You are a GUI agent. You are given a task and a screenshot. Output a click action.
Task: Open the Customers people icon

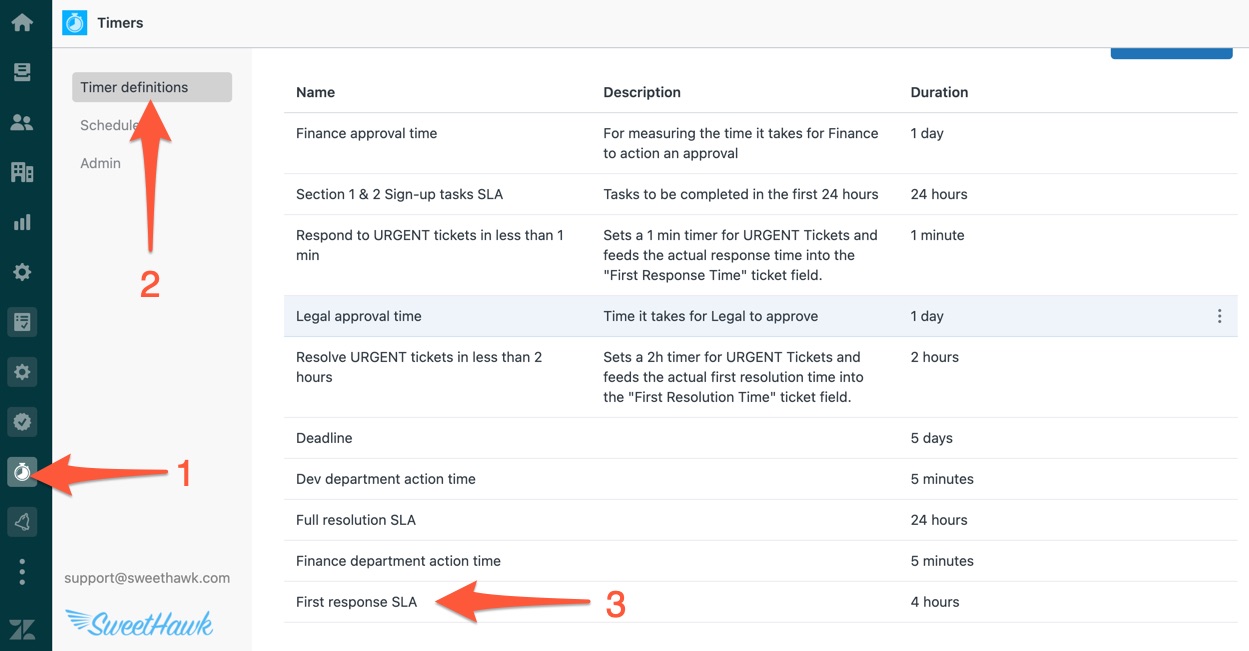22,122
